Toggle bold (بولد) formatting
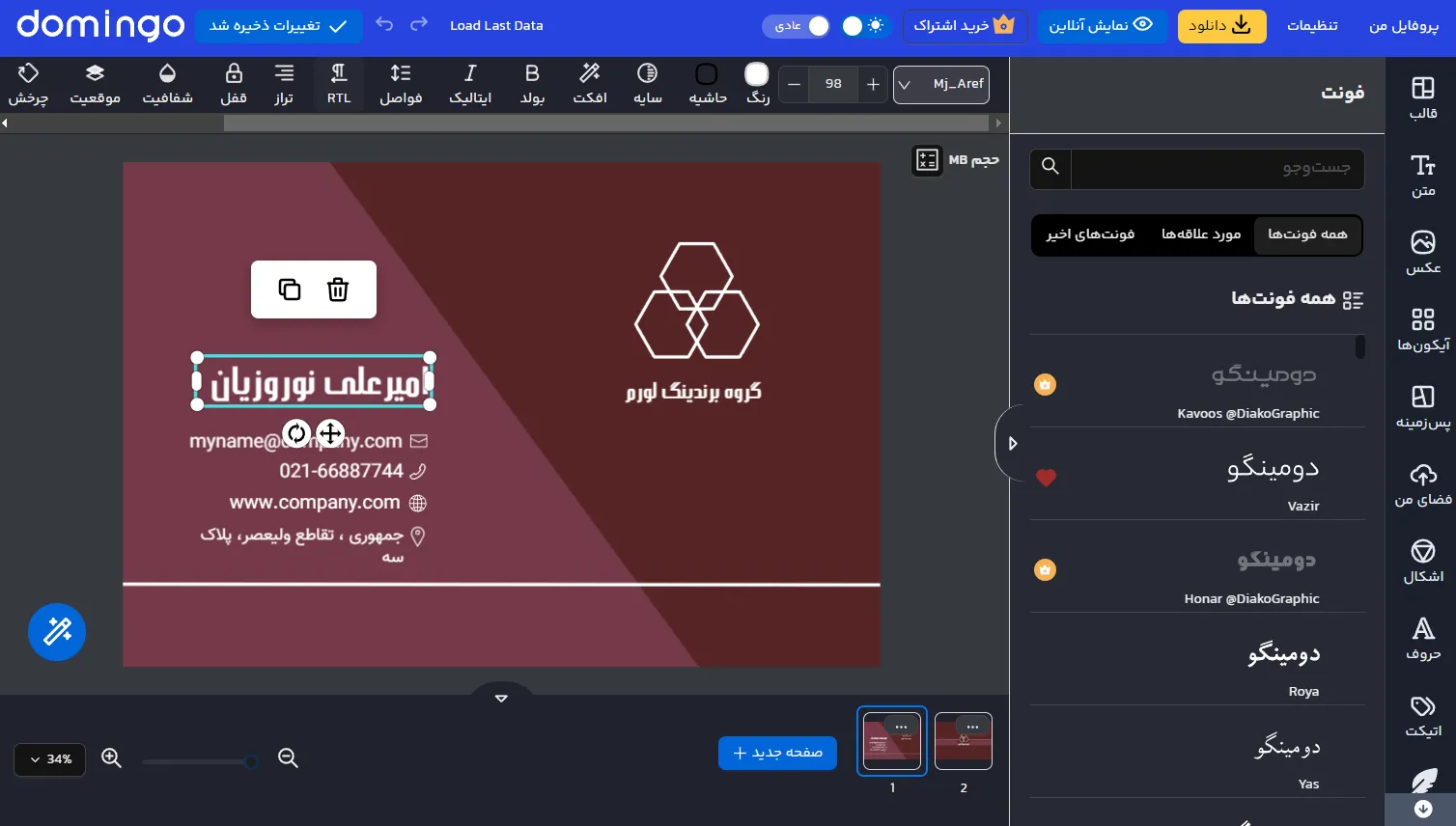Image resolution: width=1456 pixels, height=826 pixels. [532, 84]
